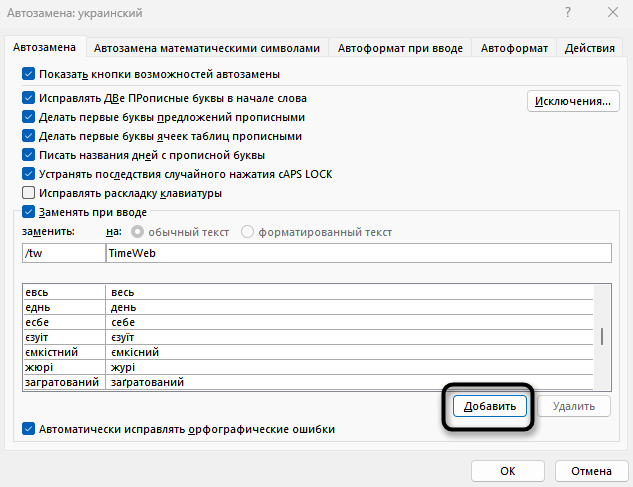Select the ємкістний list row
The height and width of the screenshot is (487, 633).
[308, 352]
